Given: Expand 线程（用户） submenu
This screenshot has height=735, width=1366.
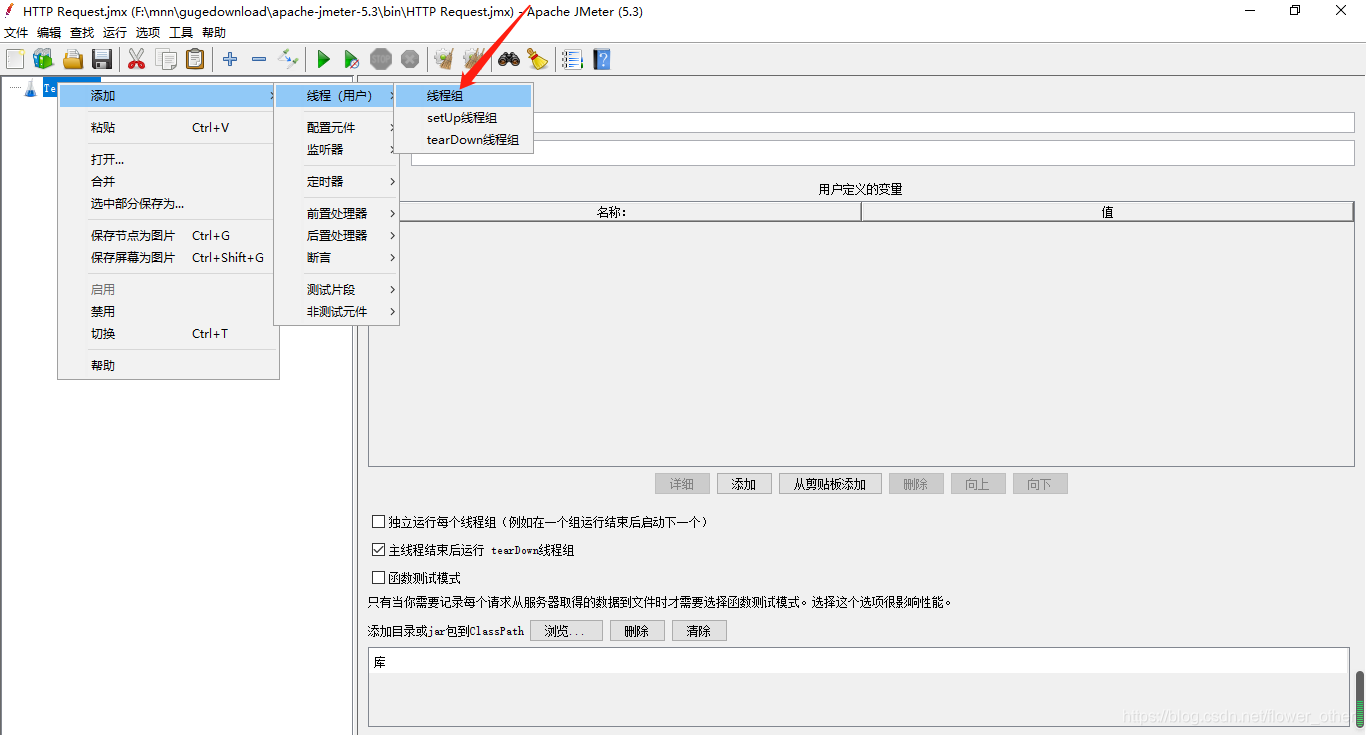Looking at the screenshot, I should (x=336, y=96).
